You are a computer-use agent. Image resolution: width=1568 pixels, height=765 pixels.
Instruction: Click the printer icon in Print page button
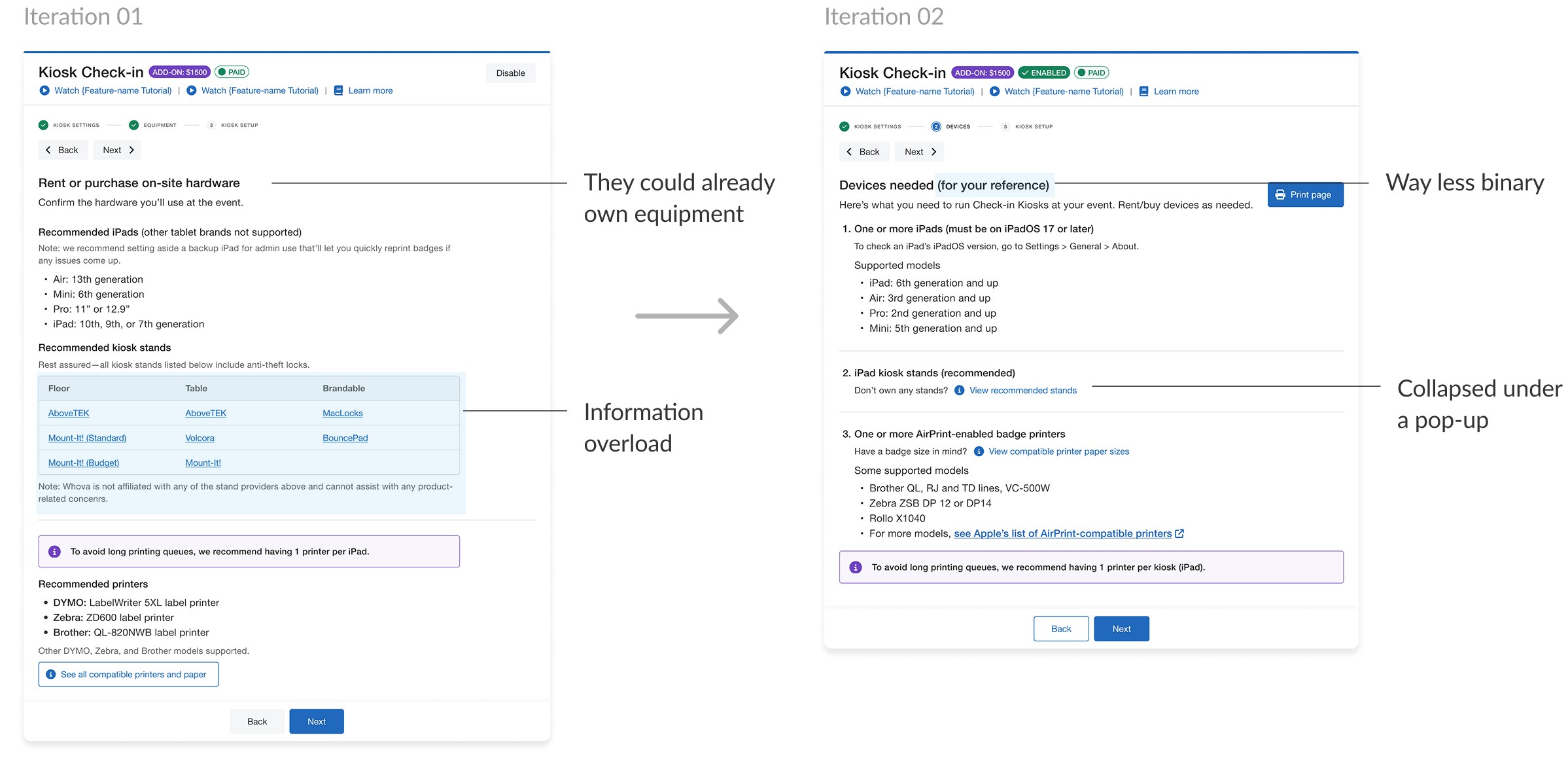click(1280, 195)
